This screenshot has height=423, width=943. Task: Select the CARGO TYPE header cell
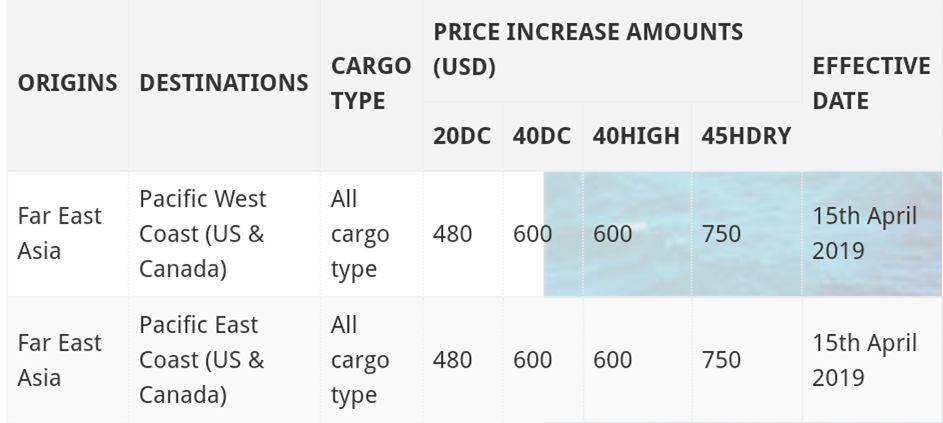371,83
